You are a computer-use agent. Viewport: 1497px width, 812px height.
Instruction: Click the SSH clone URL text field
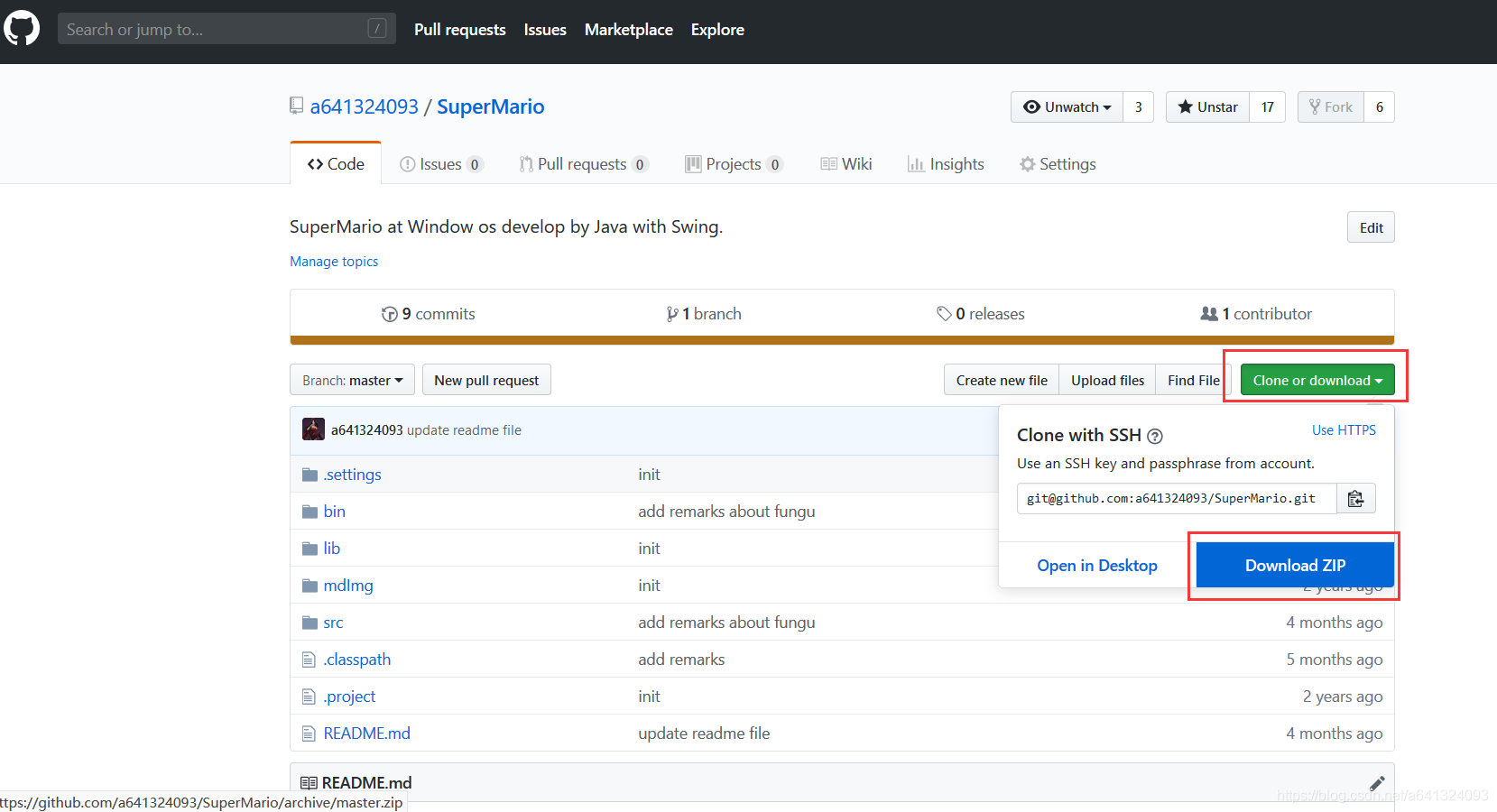click(x=1177, y=499)
